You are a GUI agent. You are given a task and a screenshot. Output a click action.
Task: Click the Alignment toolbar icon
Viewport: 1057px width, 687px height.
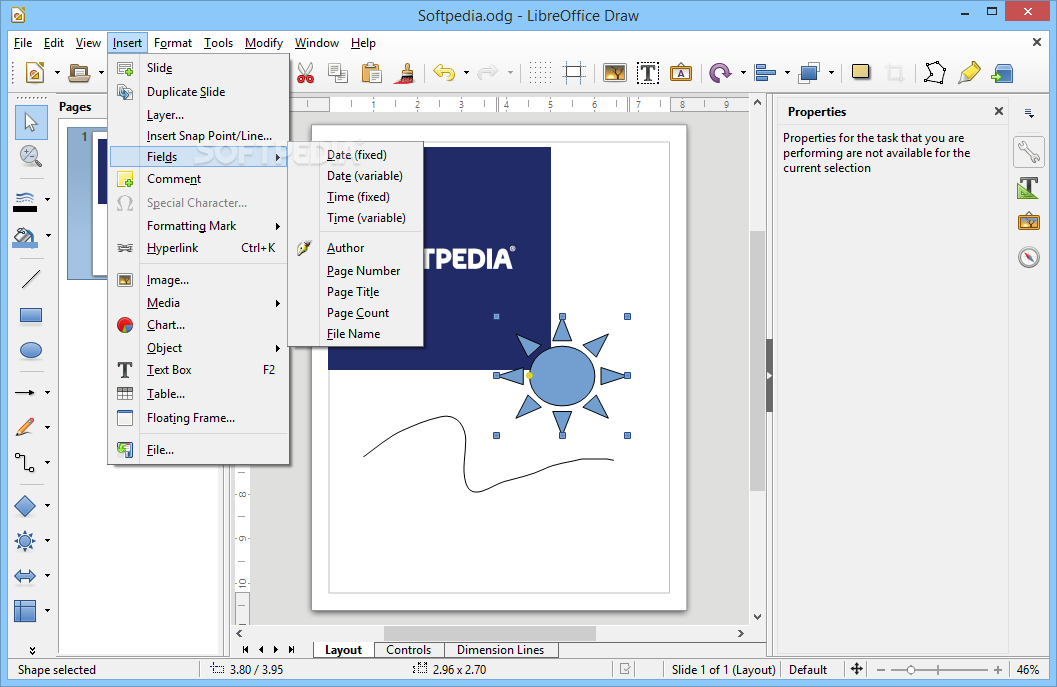765,73
